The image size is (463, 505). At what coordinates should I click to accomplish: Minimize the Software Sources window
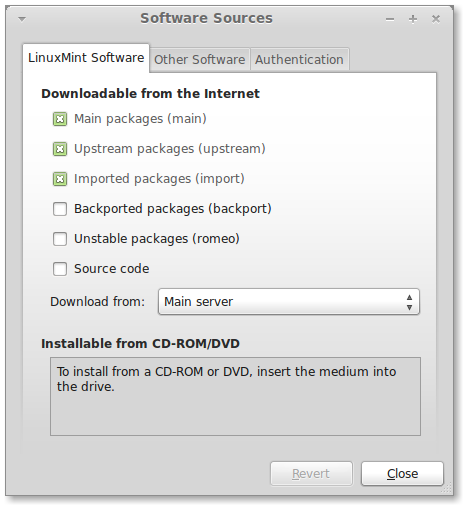point(390,19)
